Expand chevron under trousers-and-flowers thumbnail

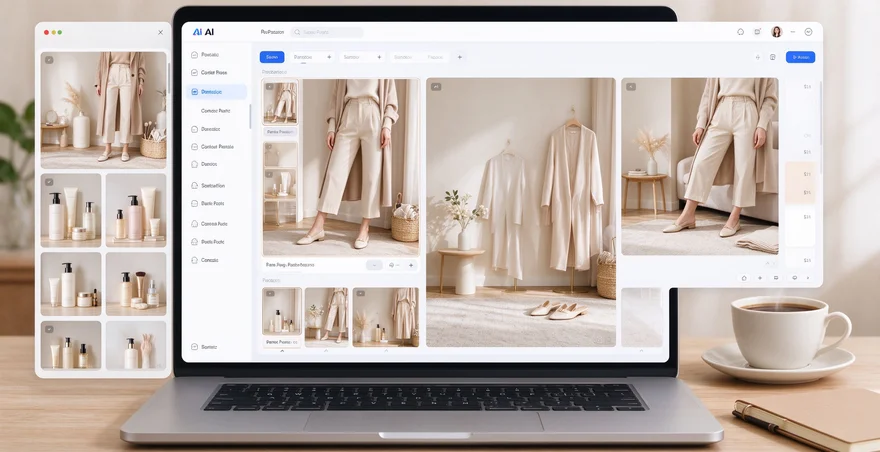click(x=326, y=351)
